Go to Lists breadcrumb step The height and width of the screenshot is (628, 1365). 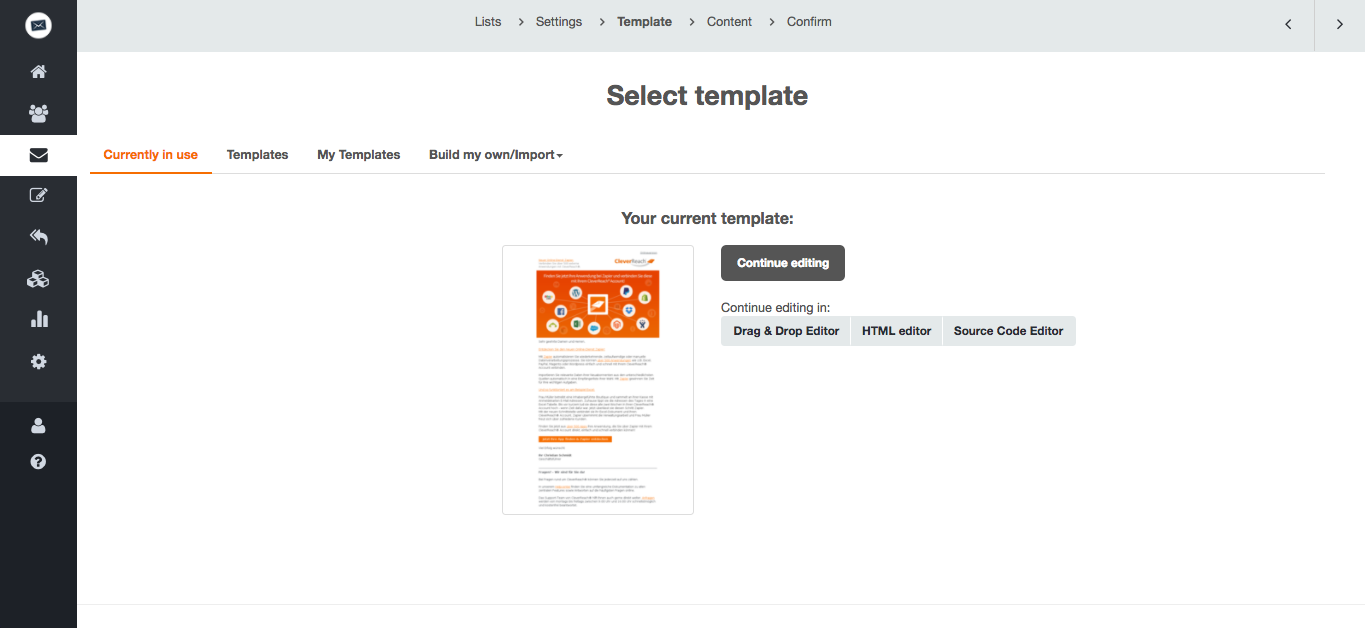click(488, 22)
